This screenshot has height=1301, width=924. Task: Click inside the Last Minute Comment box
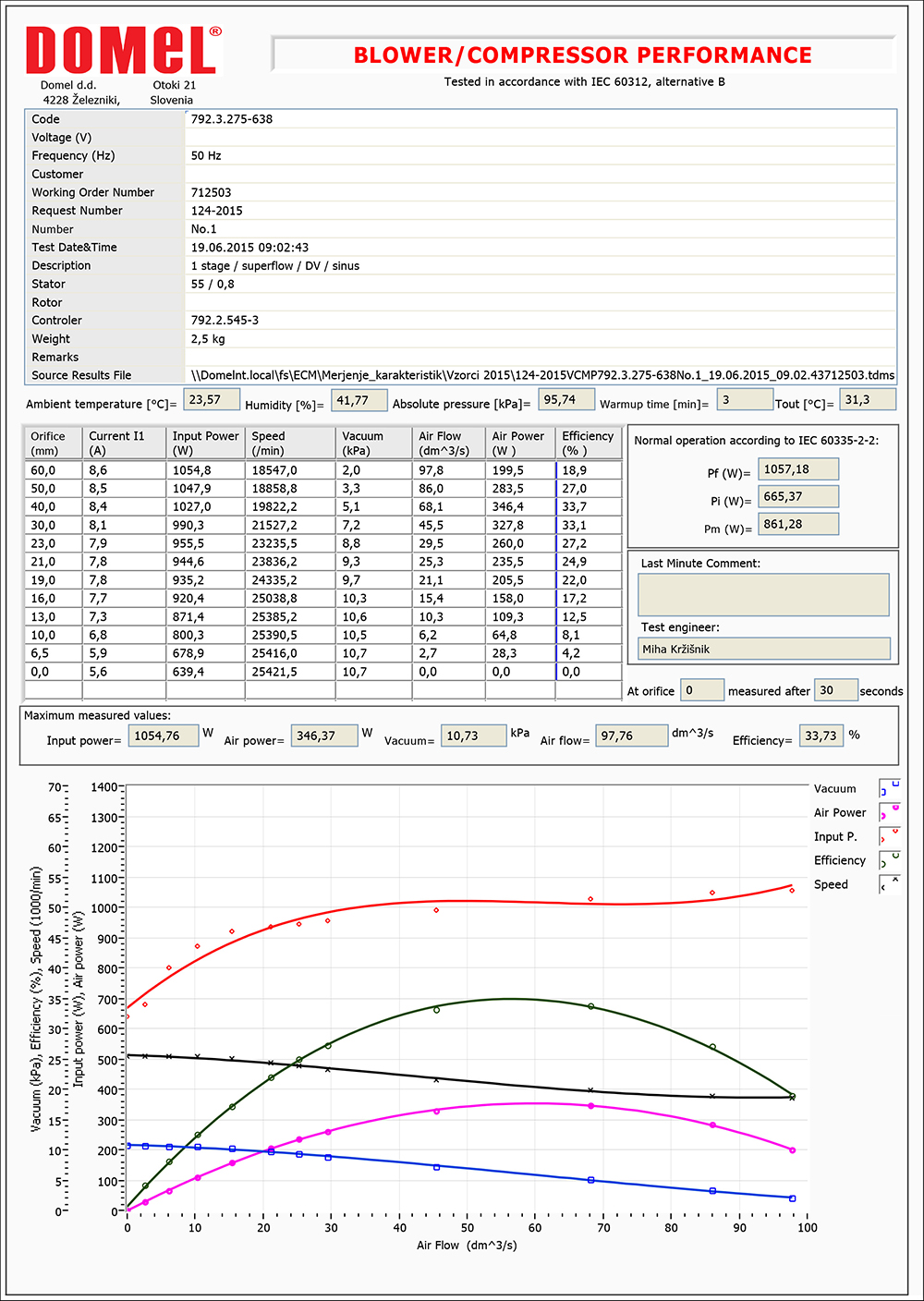click(763, 595)
